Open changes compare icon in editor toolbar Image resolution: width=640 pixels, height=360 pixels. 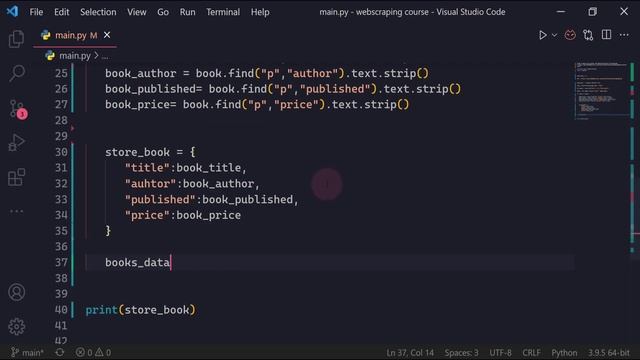pos(588,35)
